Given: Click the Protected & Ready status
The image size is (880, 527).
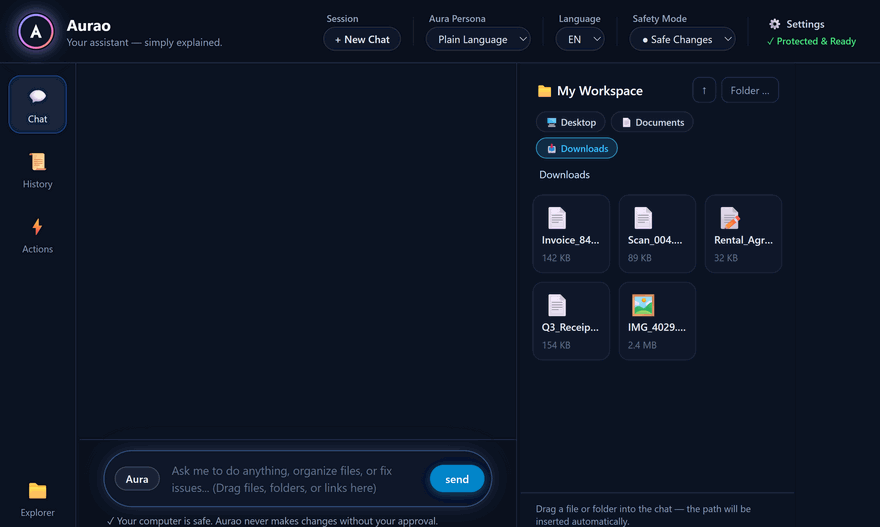Looking at the screenshot, I should pos(811,42).
